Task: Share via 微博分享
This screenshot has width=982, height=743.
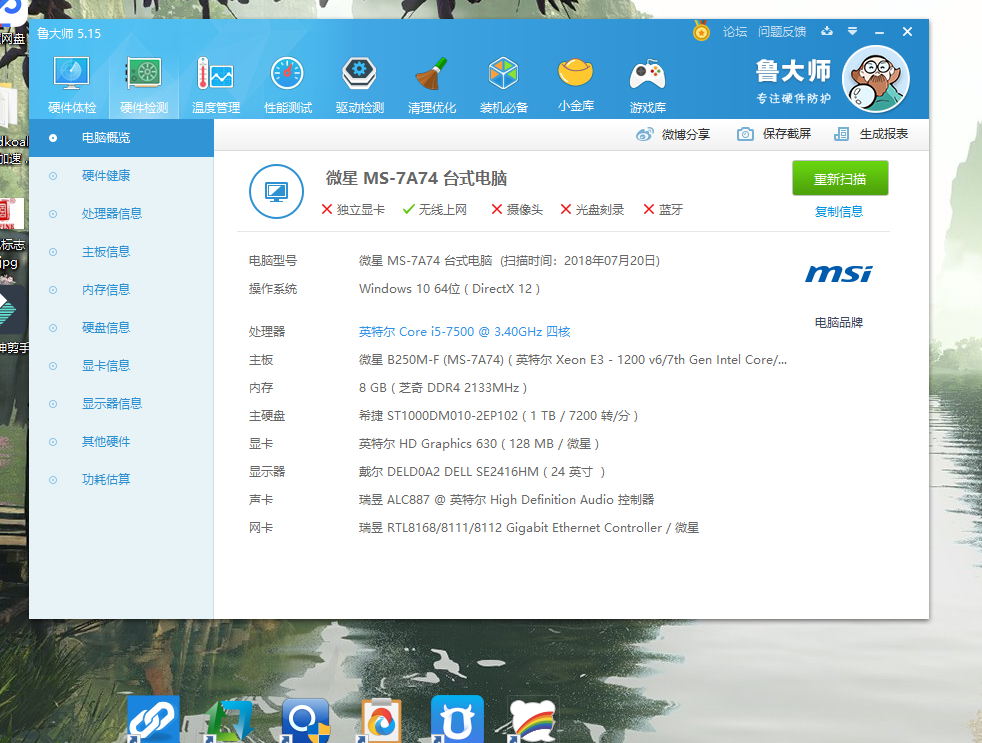Action: click(x=673, y=134)
